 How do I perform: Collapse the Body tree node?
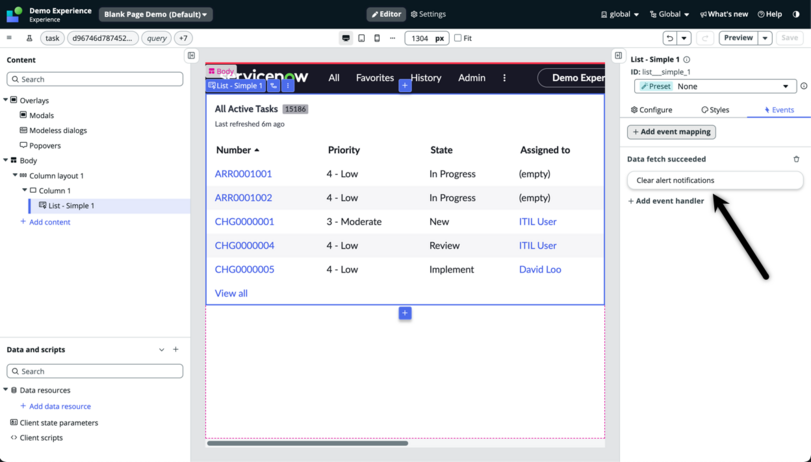6,160
